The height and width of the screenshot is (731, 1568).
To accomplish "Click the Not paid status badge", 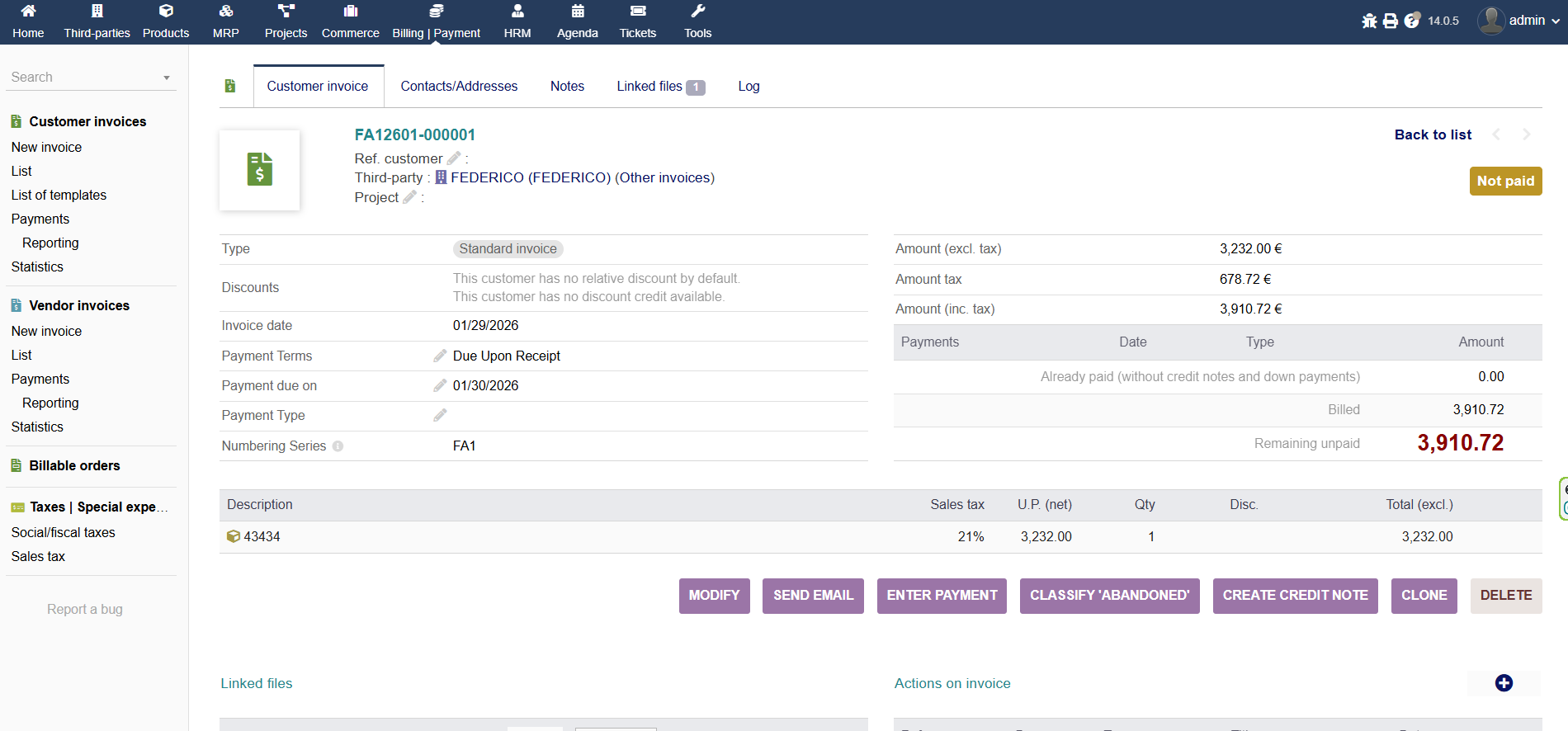I will 1505,181.
